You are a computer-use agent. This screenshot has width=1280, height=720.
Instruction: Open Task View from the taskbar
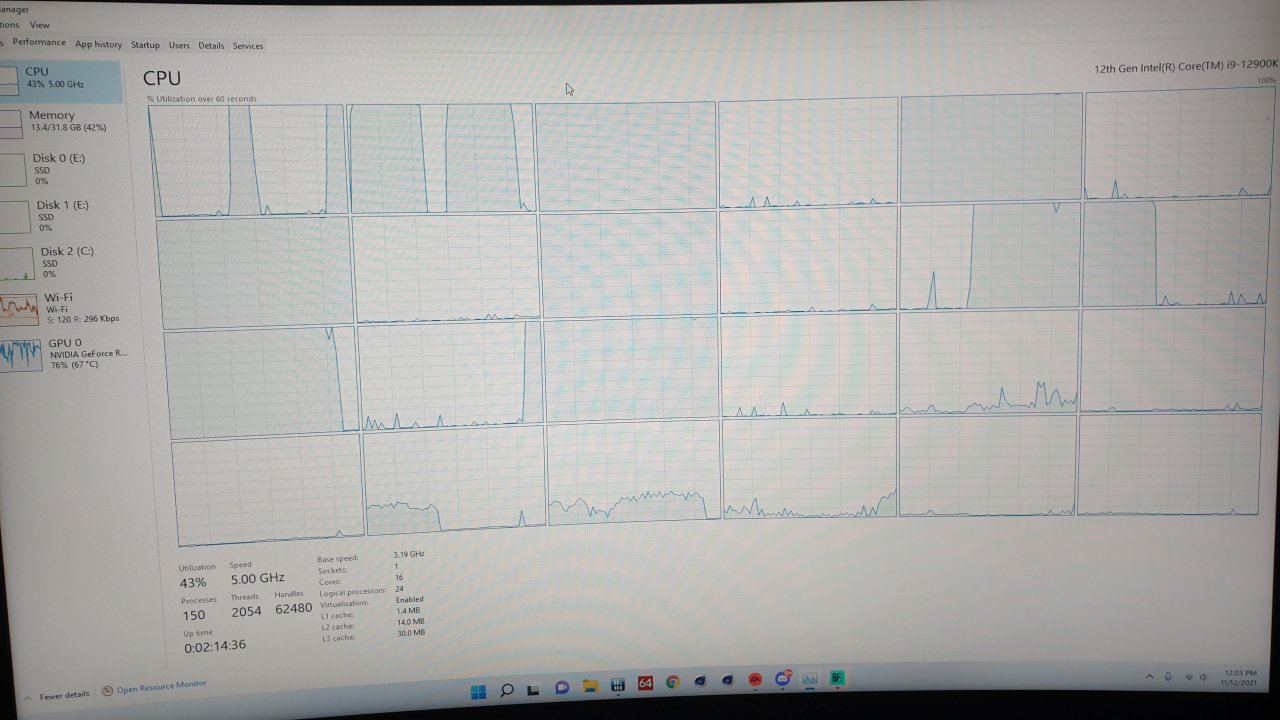(534, 689)
